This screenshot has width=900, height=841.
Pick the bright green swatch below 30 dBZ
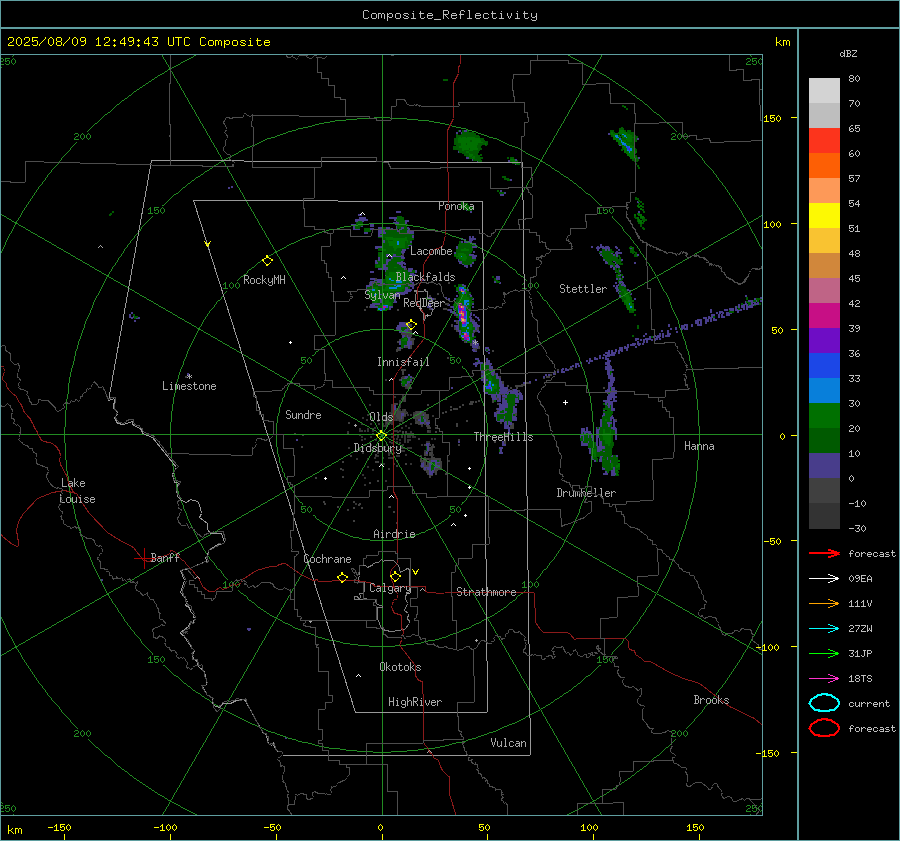[x=824, y=416]
